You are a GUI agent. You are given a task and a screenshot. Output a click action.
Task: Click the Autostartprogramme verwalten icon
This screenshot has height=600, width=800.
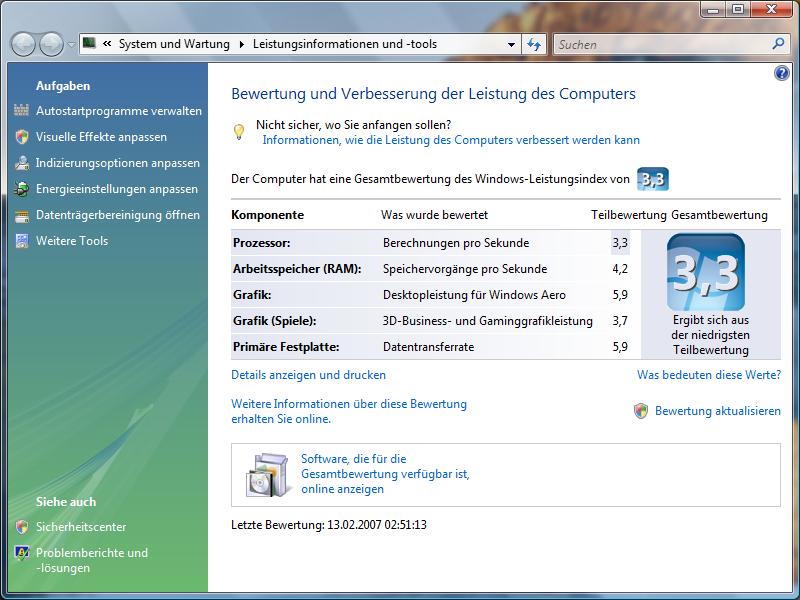(x=21, y=110)
